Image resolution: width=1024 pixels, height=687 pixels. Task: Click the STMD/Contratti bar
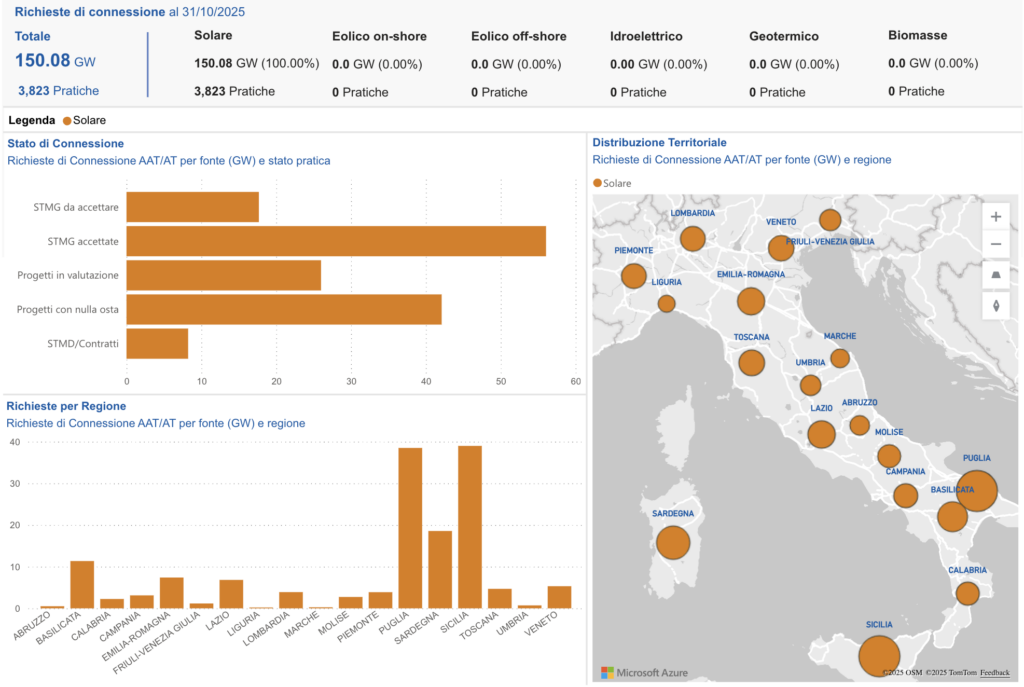(x=157, y=343)
